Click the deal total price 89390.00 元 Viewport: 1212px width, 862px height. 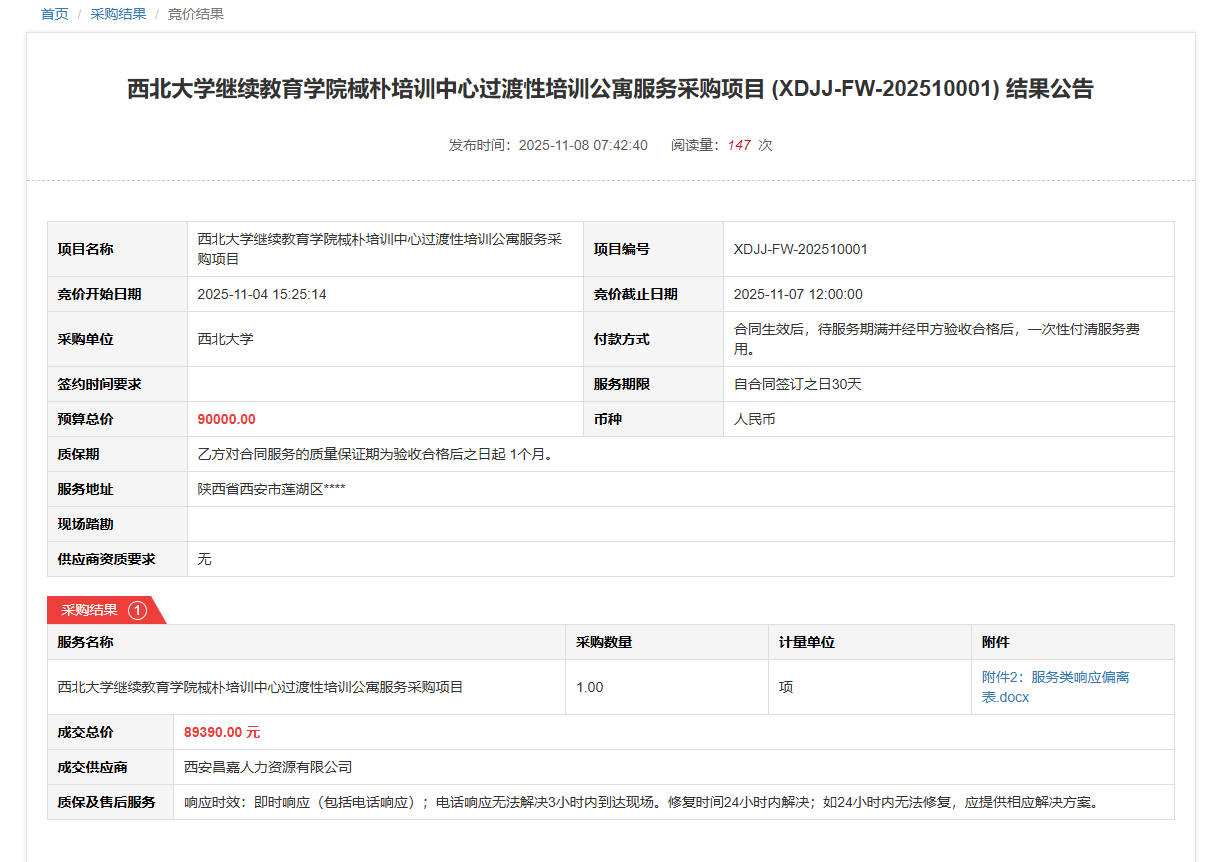(x=221, y=732)
